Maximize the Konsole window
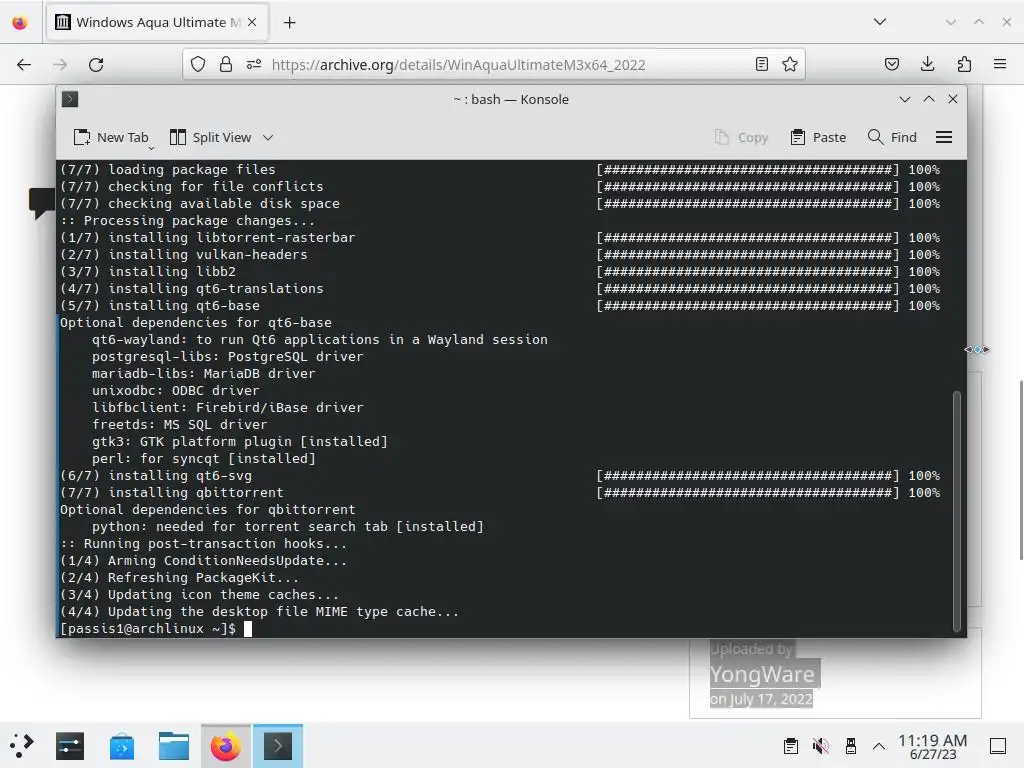 click(929, 99)
